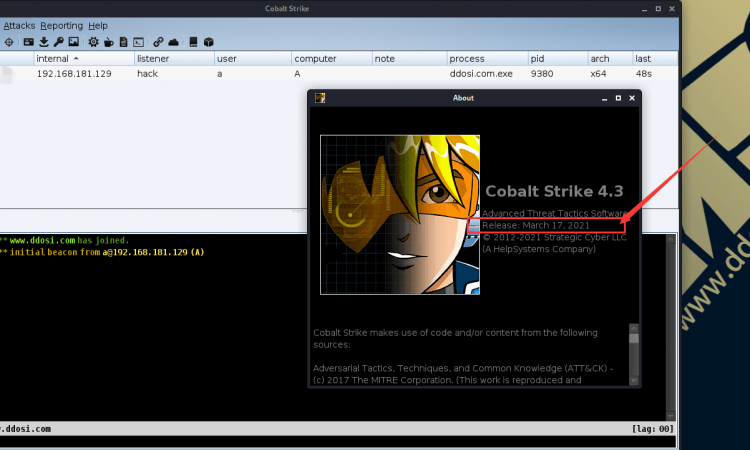The image size is (750, 450).
Task: Open the Downloads view icon
Action: [x=44, y=42]
